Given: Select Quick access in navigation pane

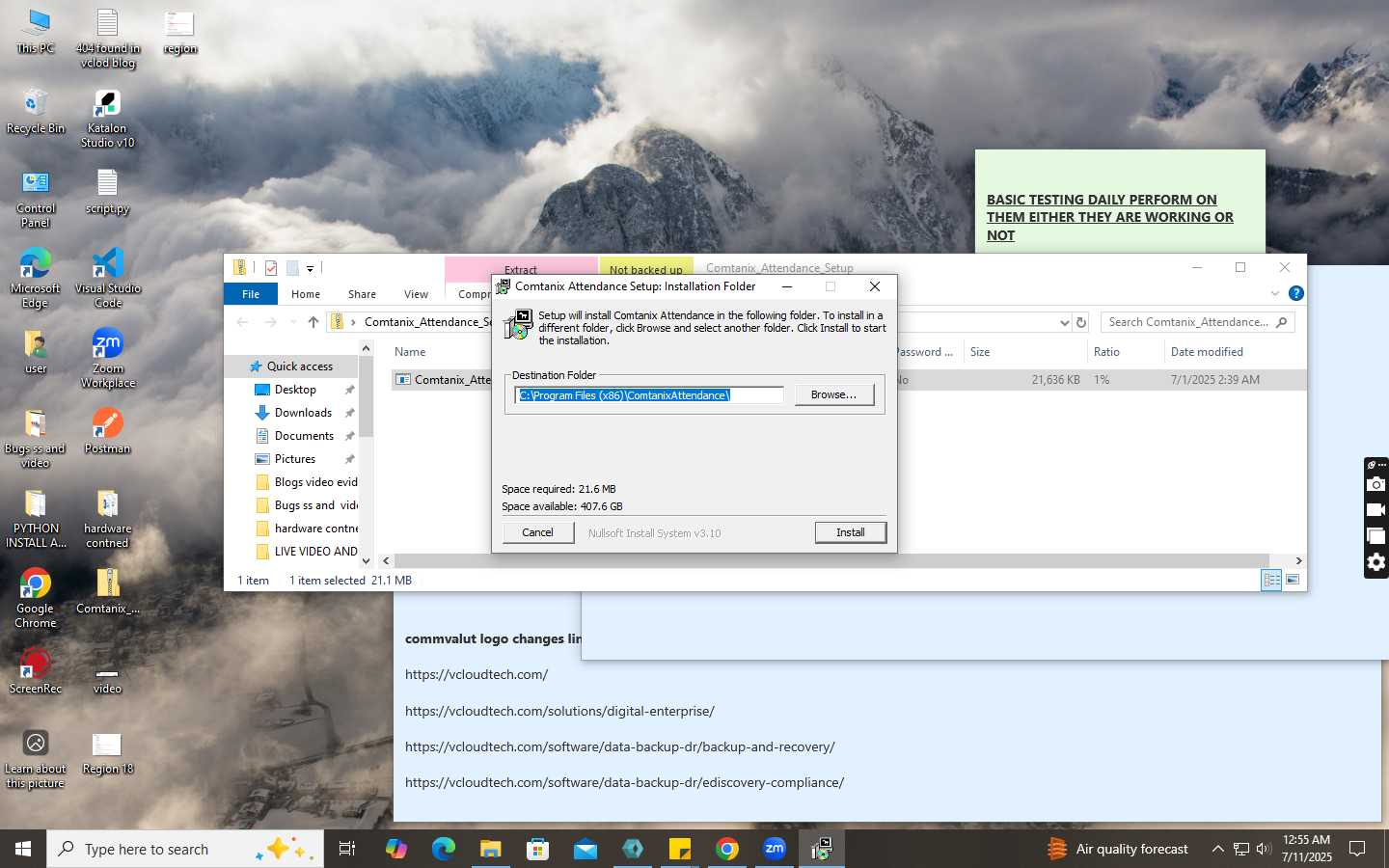Looking at the screenshot, I should tap(299, 366).
